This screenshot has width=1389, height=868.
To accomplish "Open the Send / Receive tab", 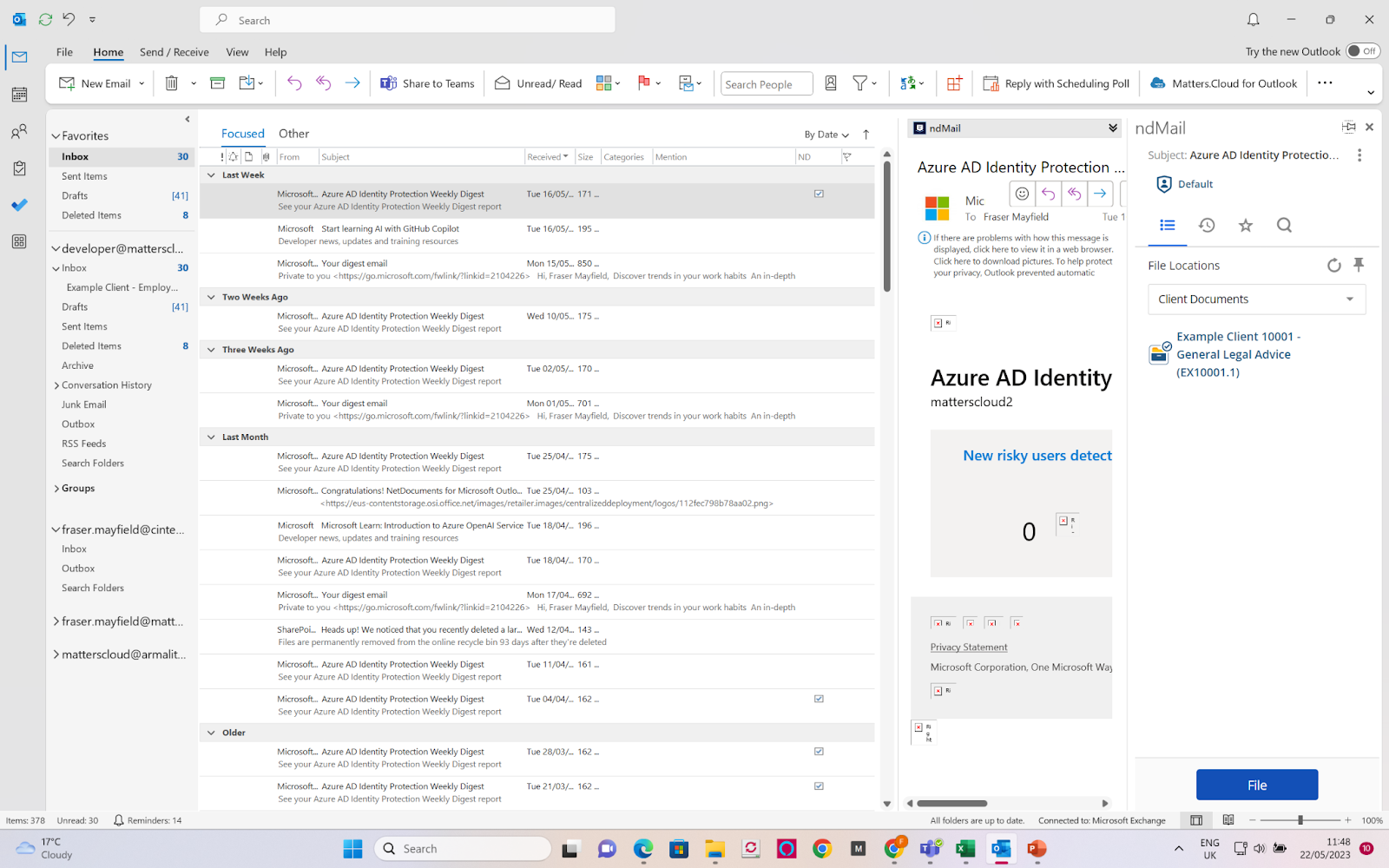I will [174, 52].
